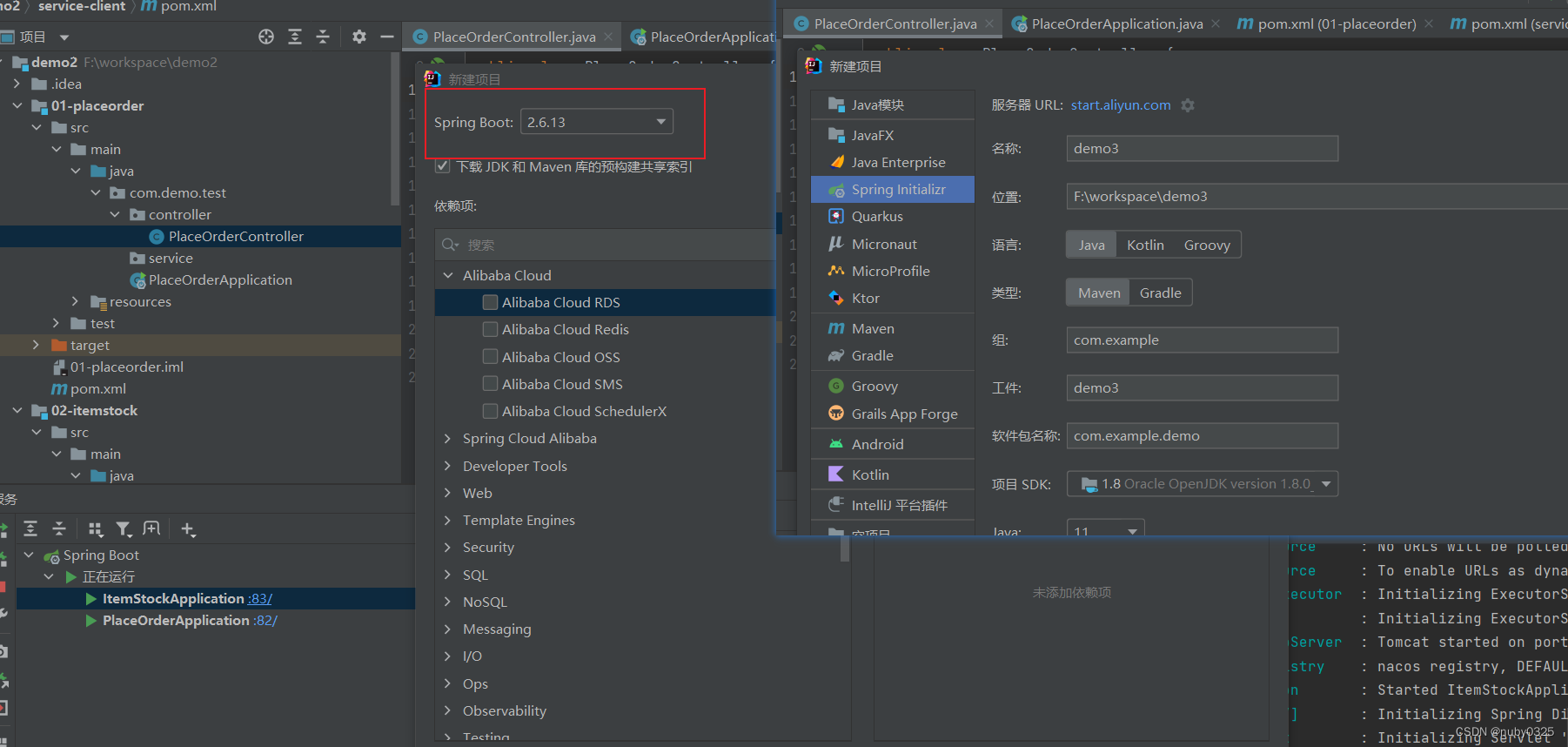Open Java version dropdown

coord(1105,530)
